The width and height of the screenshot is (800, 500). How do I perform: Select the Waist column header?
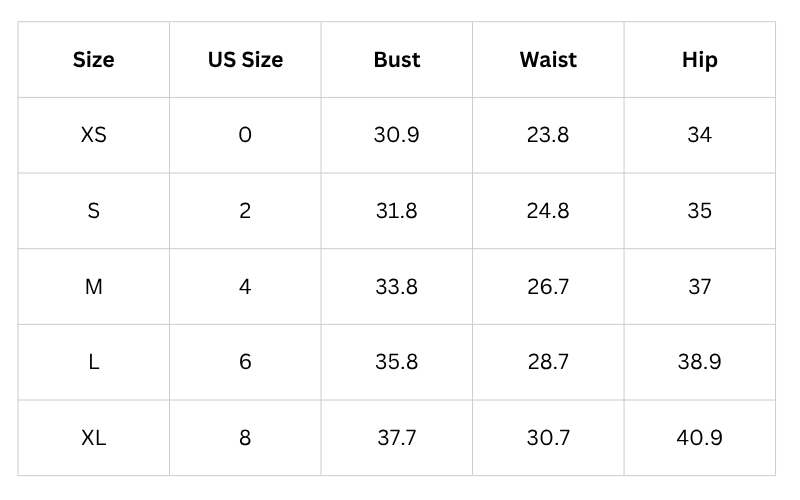point(548,60)
